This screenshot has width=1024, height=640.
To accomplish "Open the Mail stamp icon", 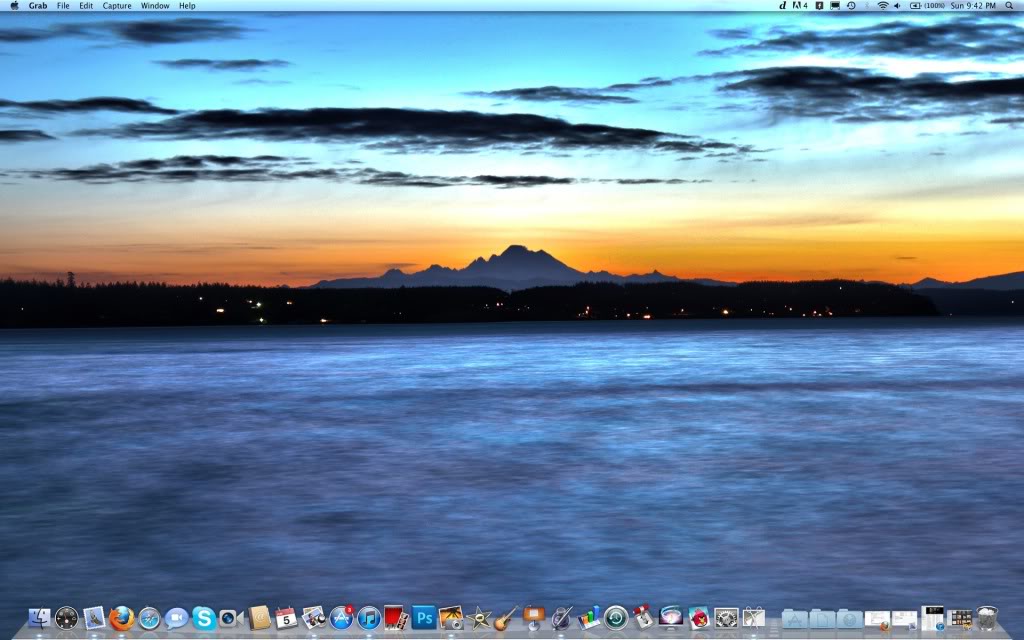I will (x=94, y=617).
